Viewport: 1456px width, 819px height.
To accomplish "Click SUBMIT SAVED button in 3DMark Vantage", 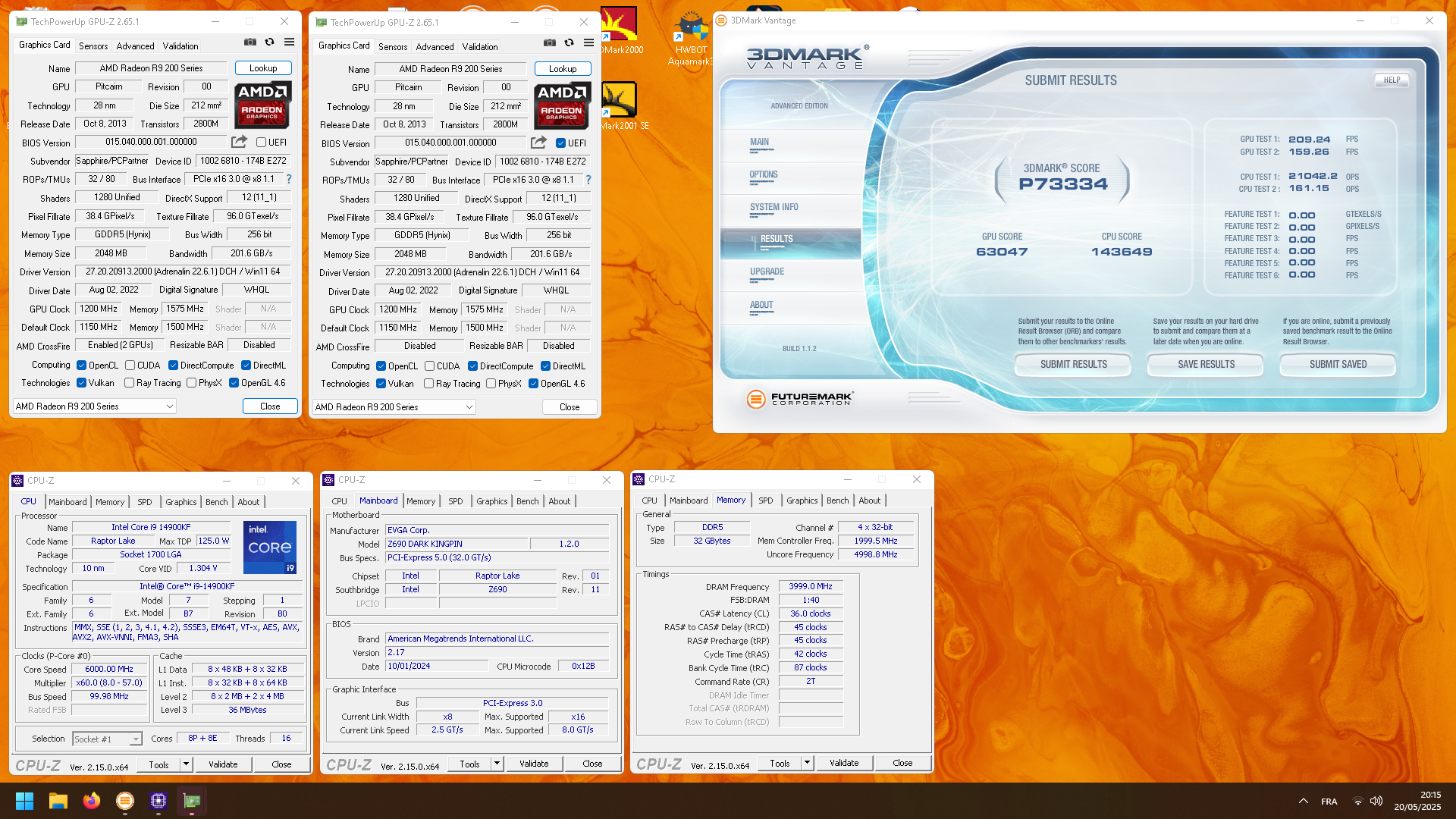I will click(1338, 365).
